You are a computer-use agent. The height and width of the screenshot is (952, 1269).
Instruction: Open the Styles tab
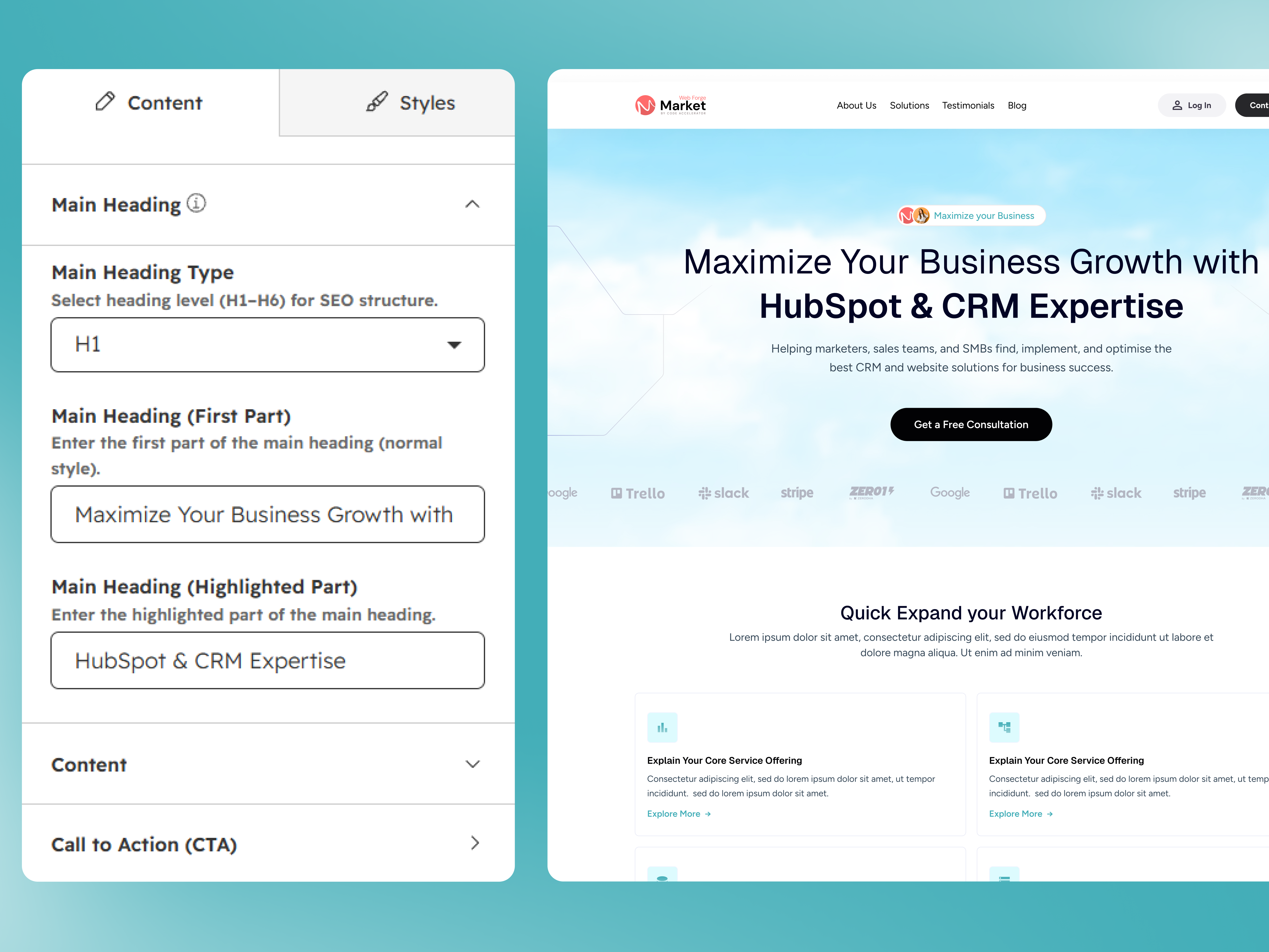tap(397, 103)
